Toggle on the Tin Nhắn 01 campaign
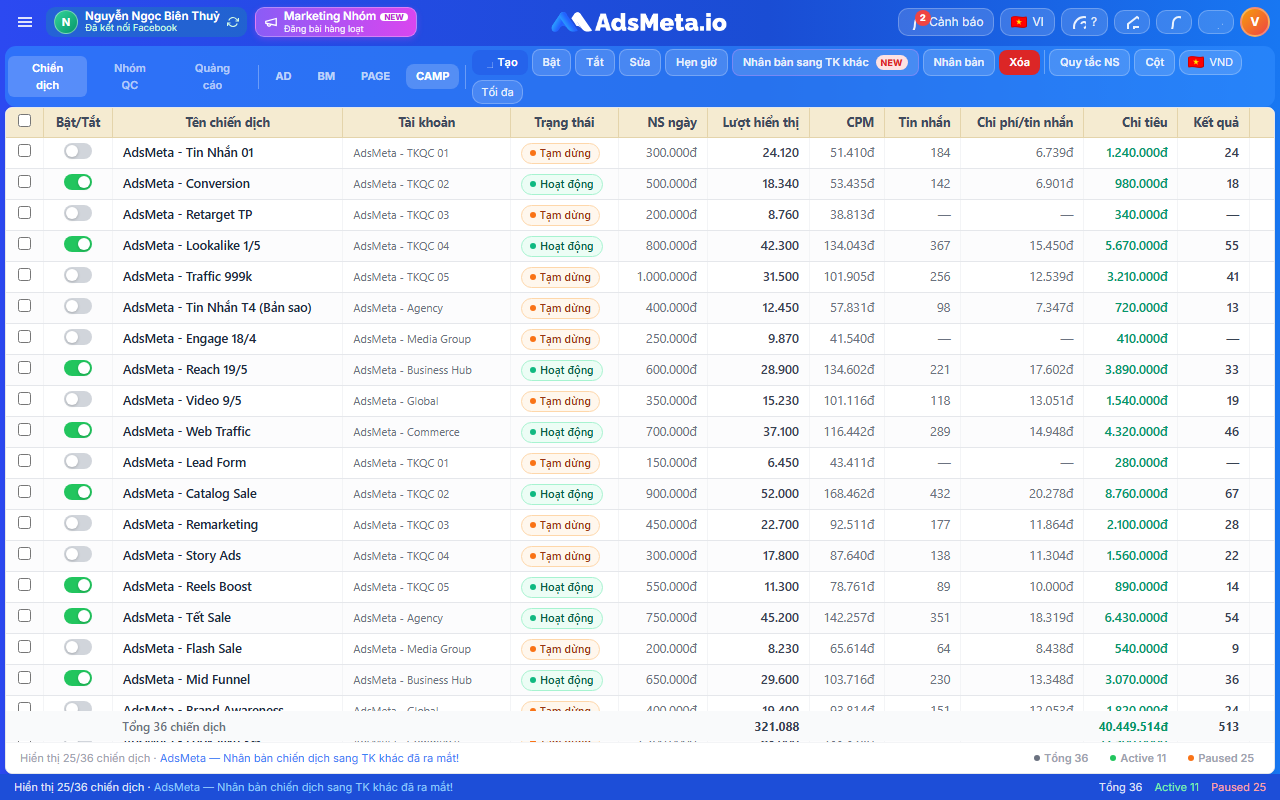Viewport: 1280px width, 800px height. coord(78,152)
